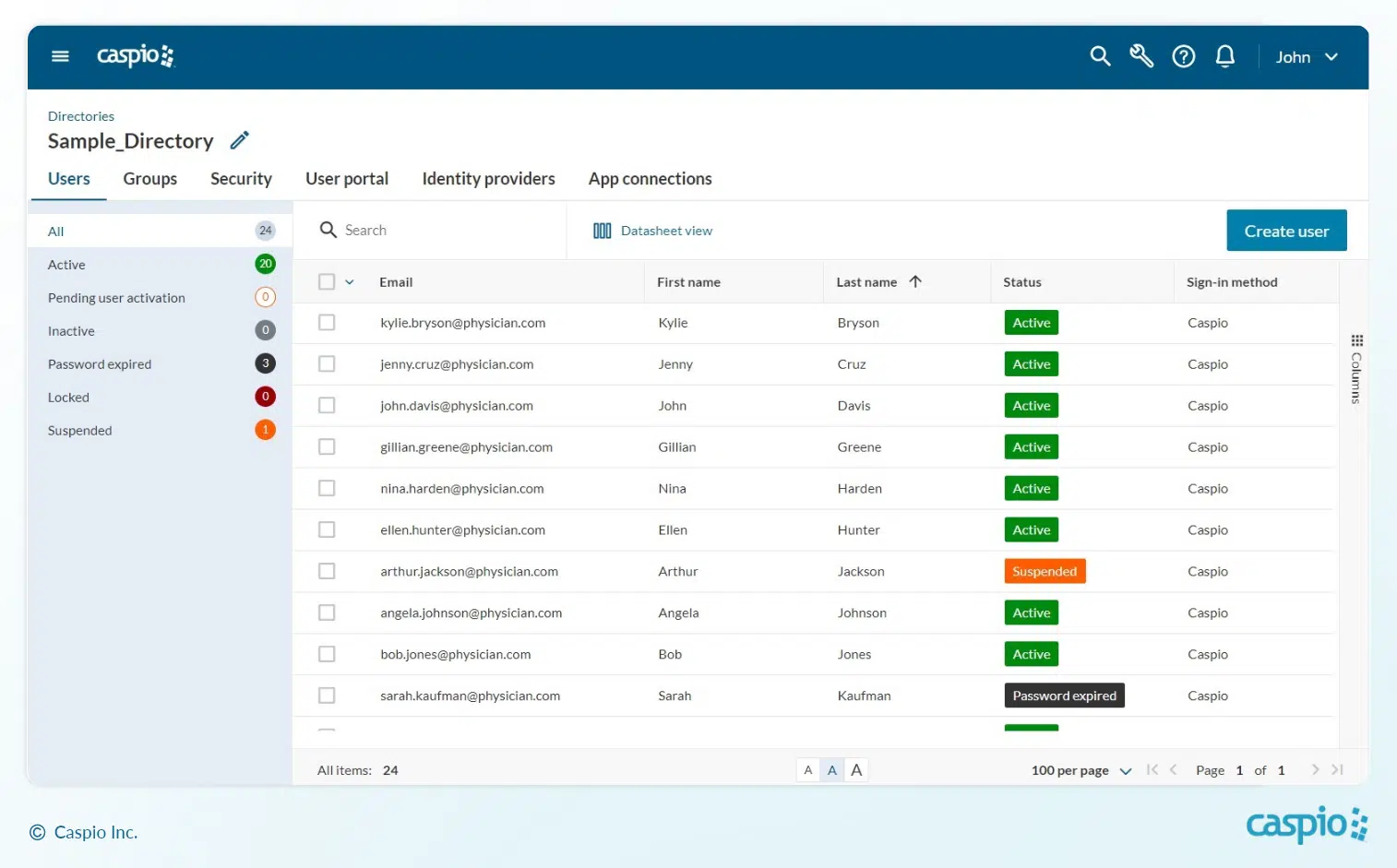The image size is (1397, 868).
Task: Switch to the Groups tab
Action: pos(149,179)
